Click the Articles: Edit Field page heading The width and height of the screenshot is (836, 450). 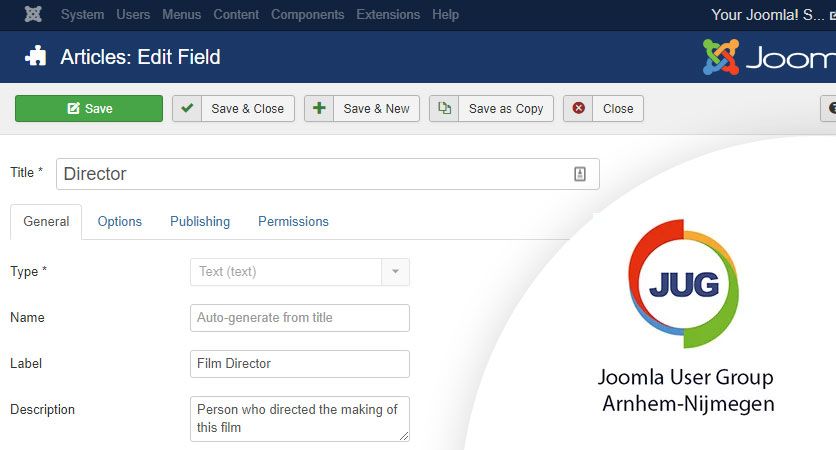[140, 57]
